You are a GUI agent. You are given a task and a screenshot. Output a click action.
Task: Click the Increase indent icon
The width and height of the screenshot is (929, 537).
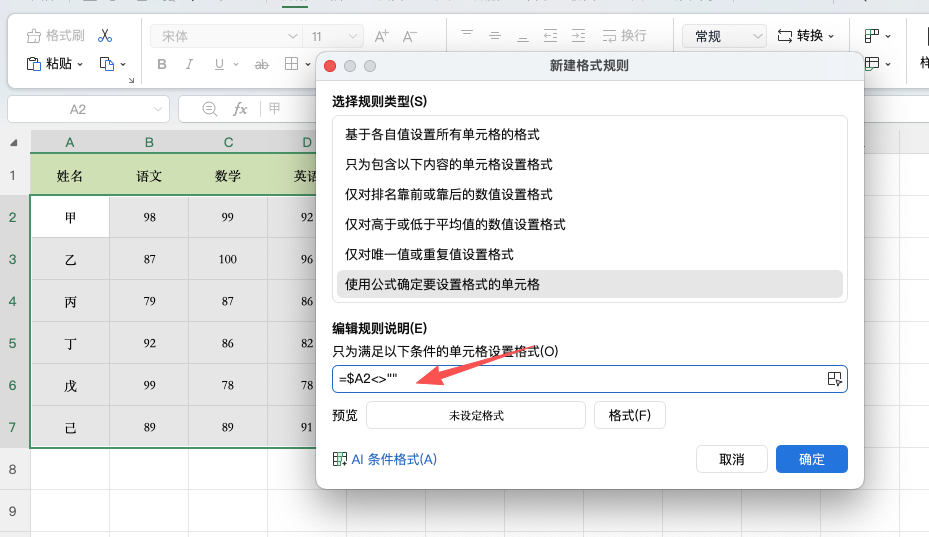click(578, 36)
